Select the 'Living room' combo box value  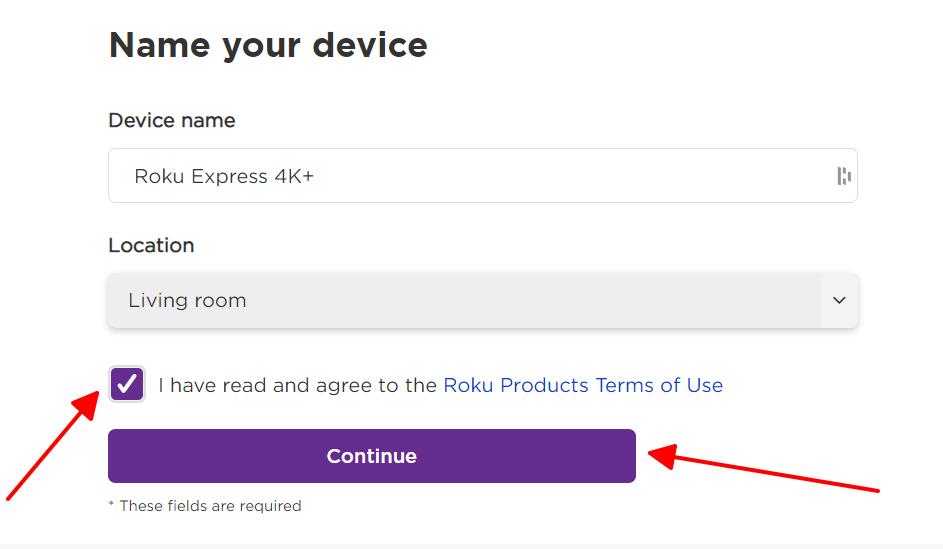[187, 300]
